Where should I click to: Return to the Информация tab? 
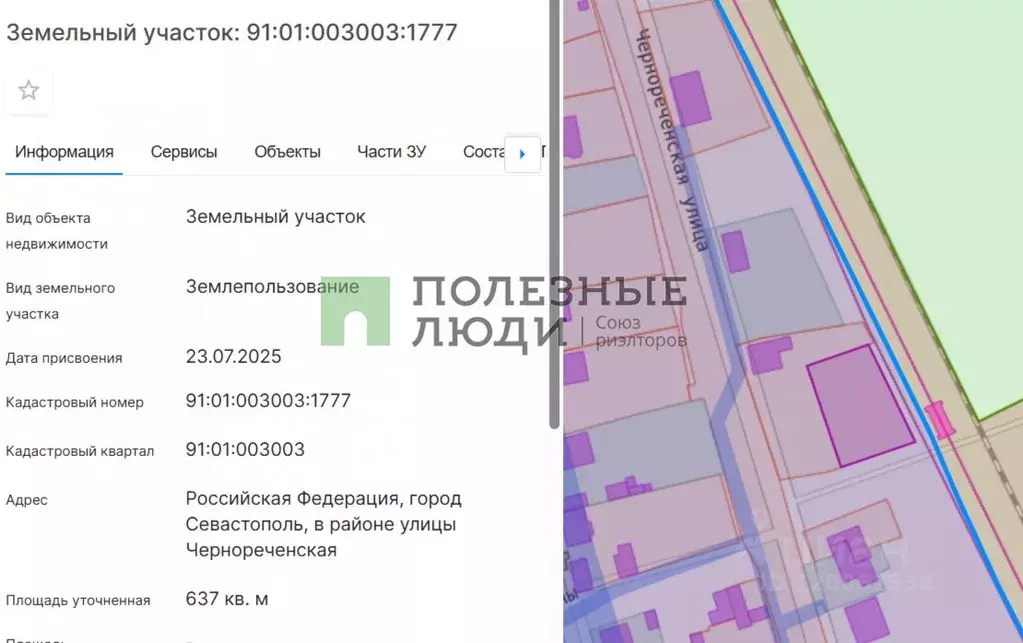(x=63, y=151)
